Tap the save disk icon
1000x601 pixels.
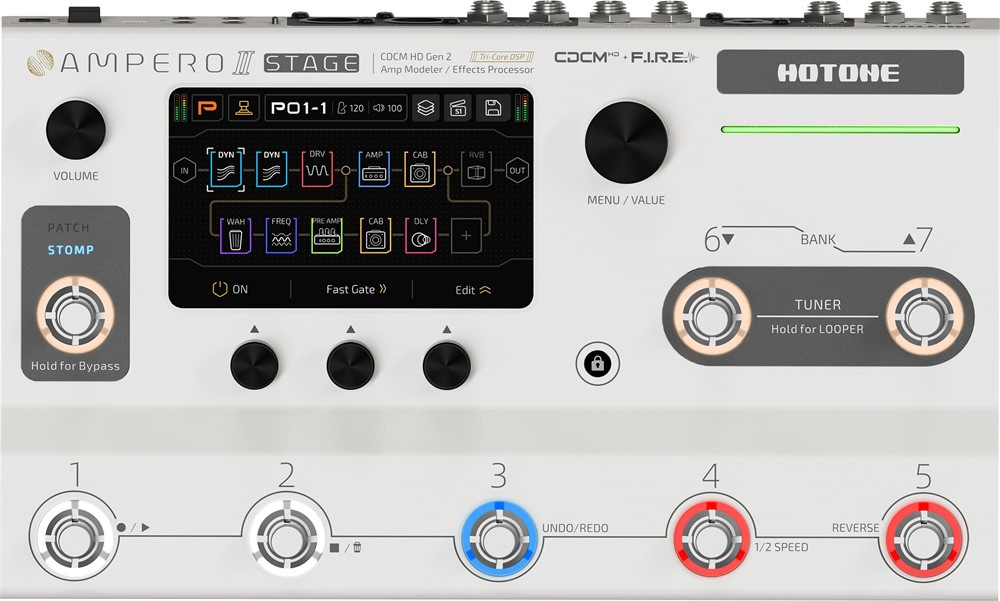coord(492,108)
